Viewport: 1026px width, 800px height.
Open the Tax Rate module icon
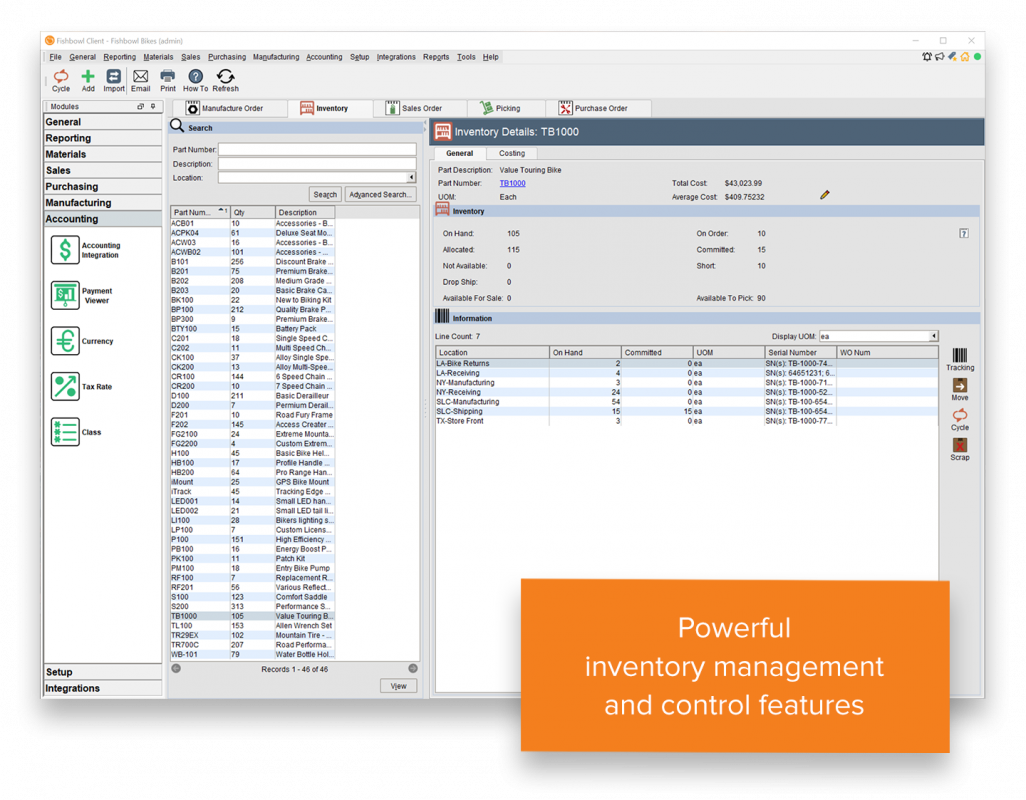click(65, 387)
